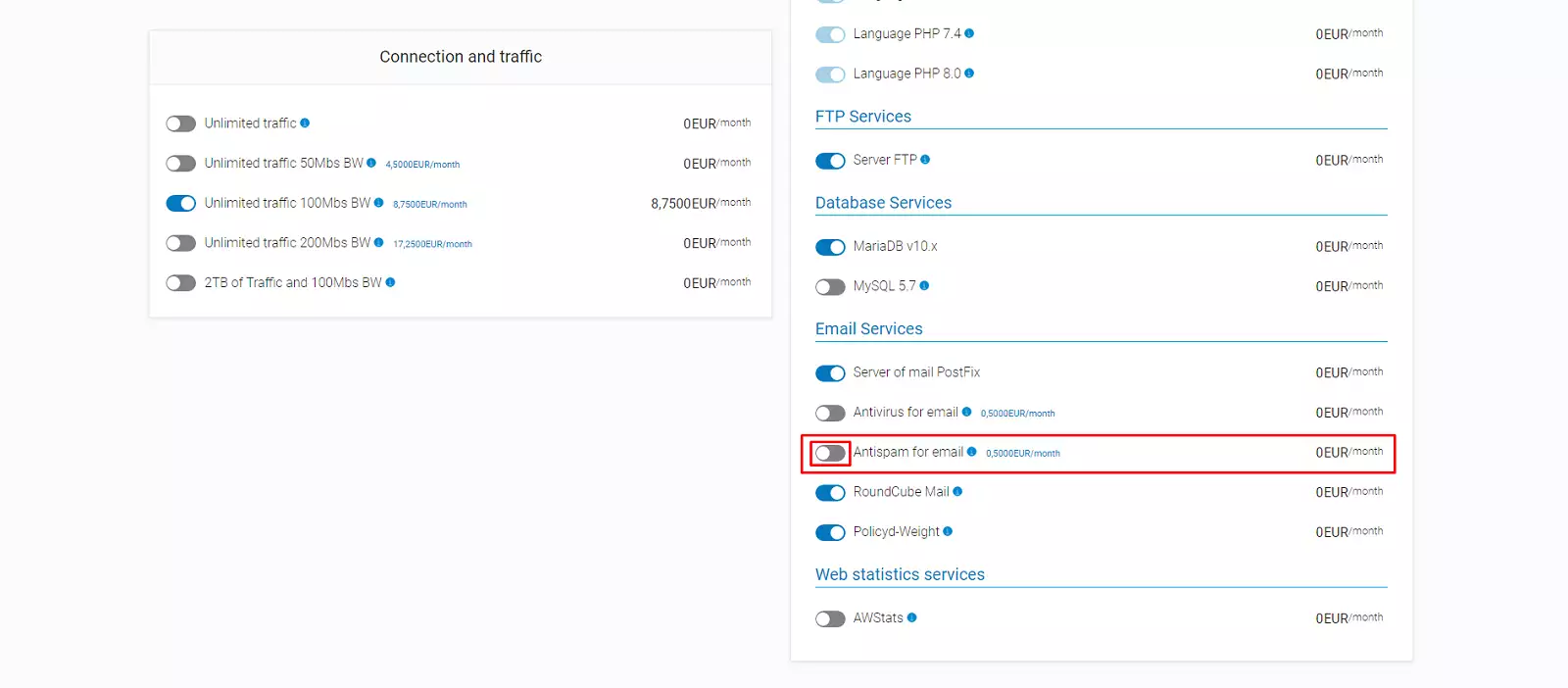Enable the MySQL 5.7 toggle

[830, 287]
